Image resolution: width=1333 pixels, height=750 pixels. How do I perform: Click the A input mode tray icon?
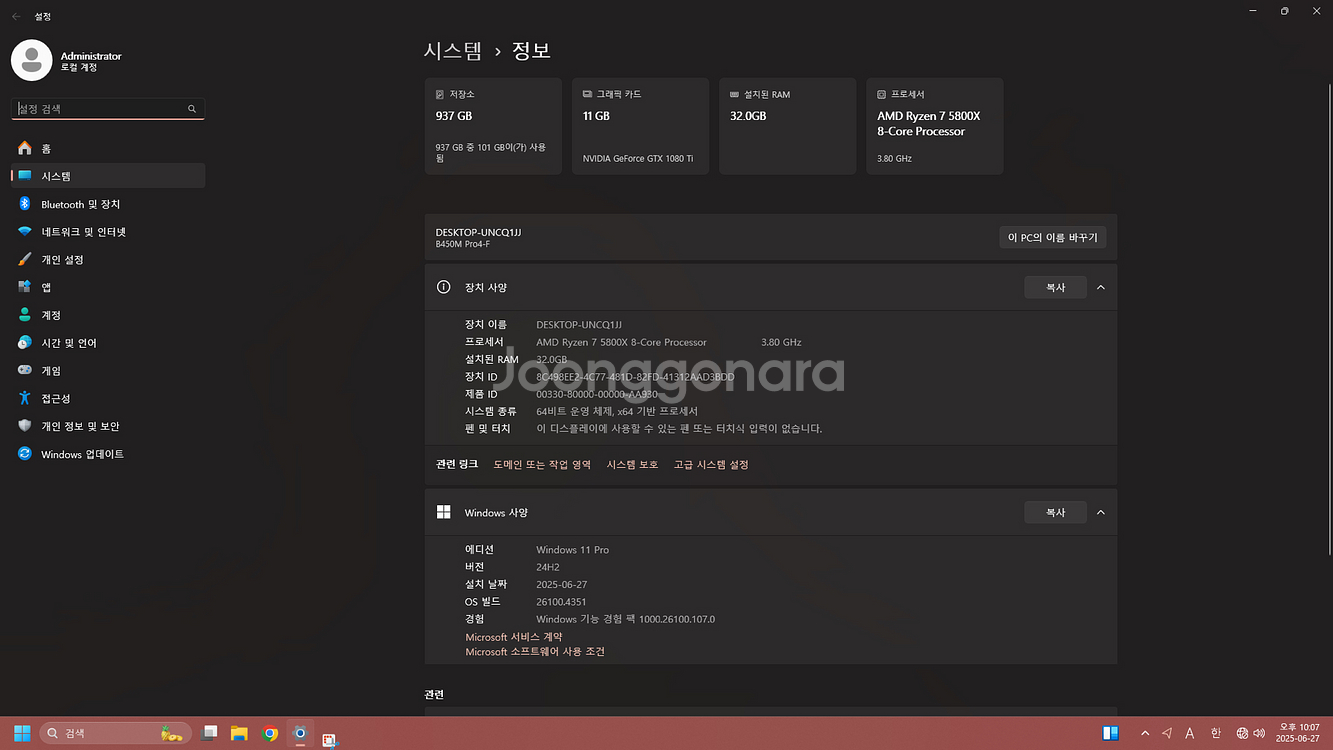(x=1190, y=733)
